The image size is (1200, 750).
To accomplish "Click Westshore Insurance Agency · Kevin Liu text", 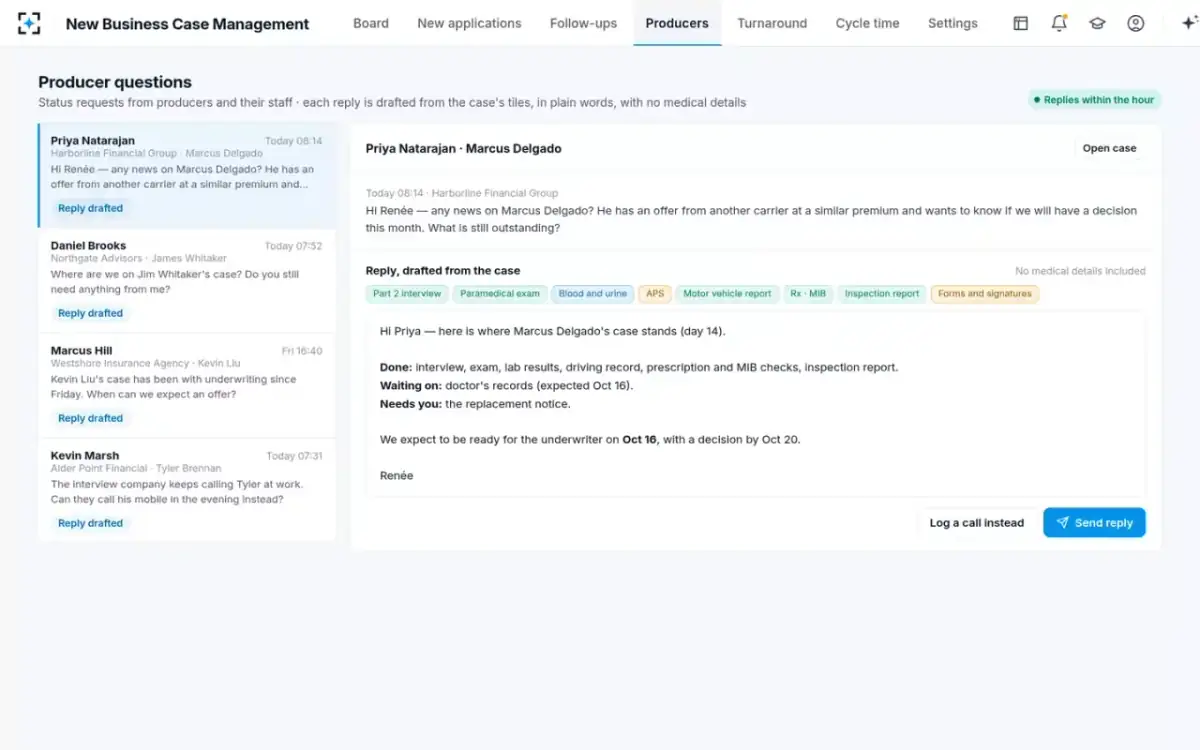I will (145, 364).
